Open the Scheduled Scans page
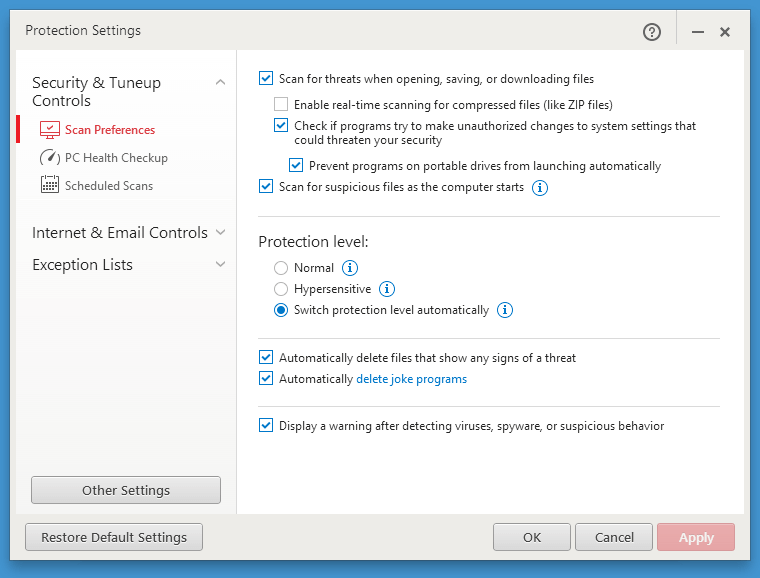The width and height of the screenshot is (760, 578). (x=108, y=186)
